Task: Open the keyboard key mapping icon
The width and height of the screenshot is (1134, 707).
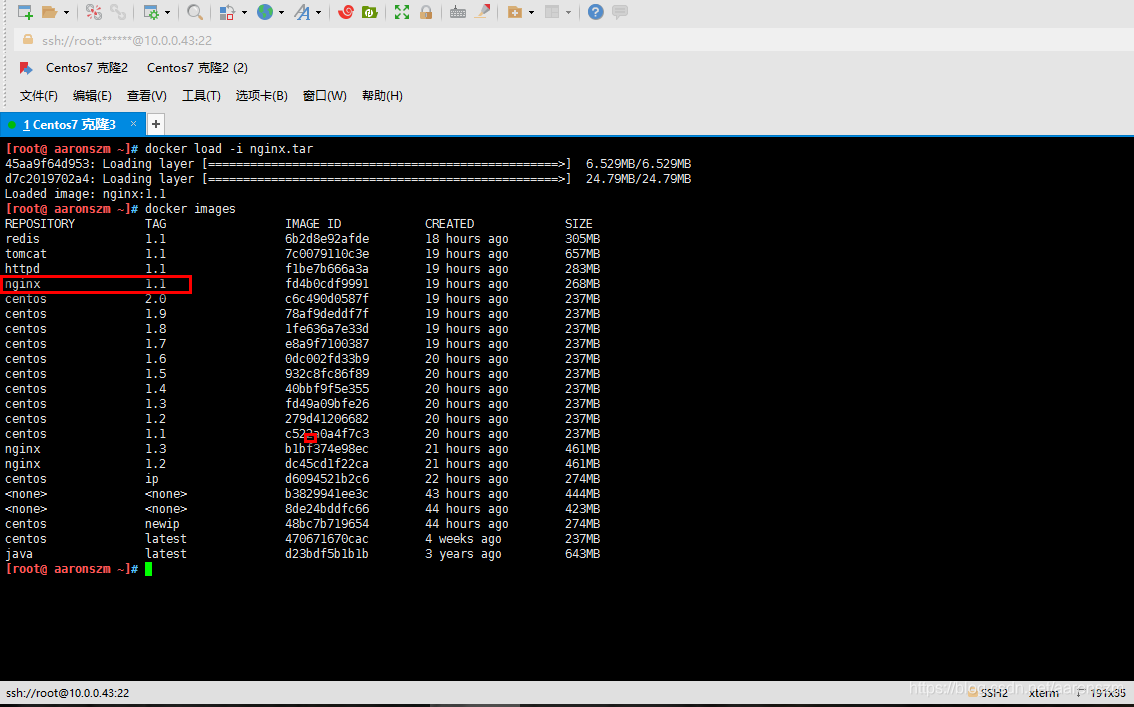Action: (x=458, y=12)
